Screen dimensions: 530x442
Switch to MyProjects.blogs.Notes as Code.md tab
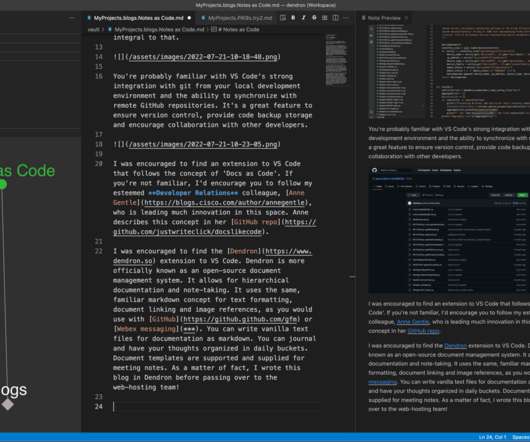coord(138,18)
